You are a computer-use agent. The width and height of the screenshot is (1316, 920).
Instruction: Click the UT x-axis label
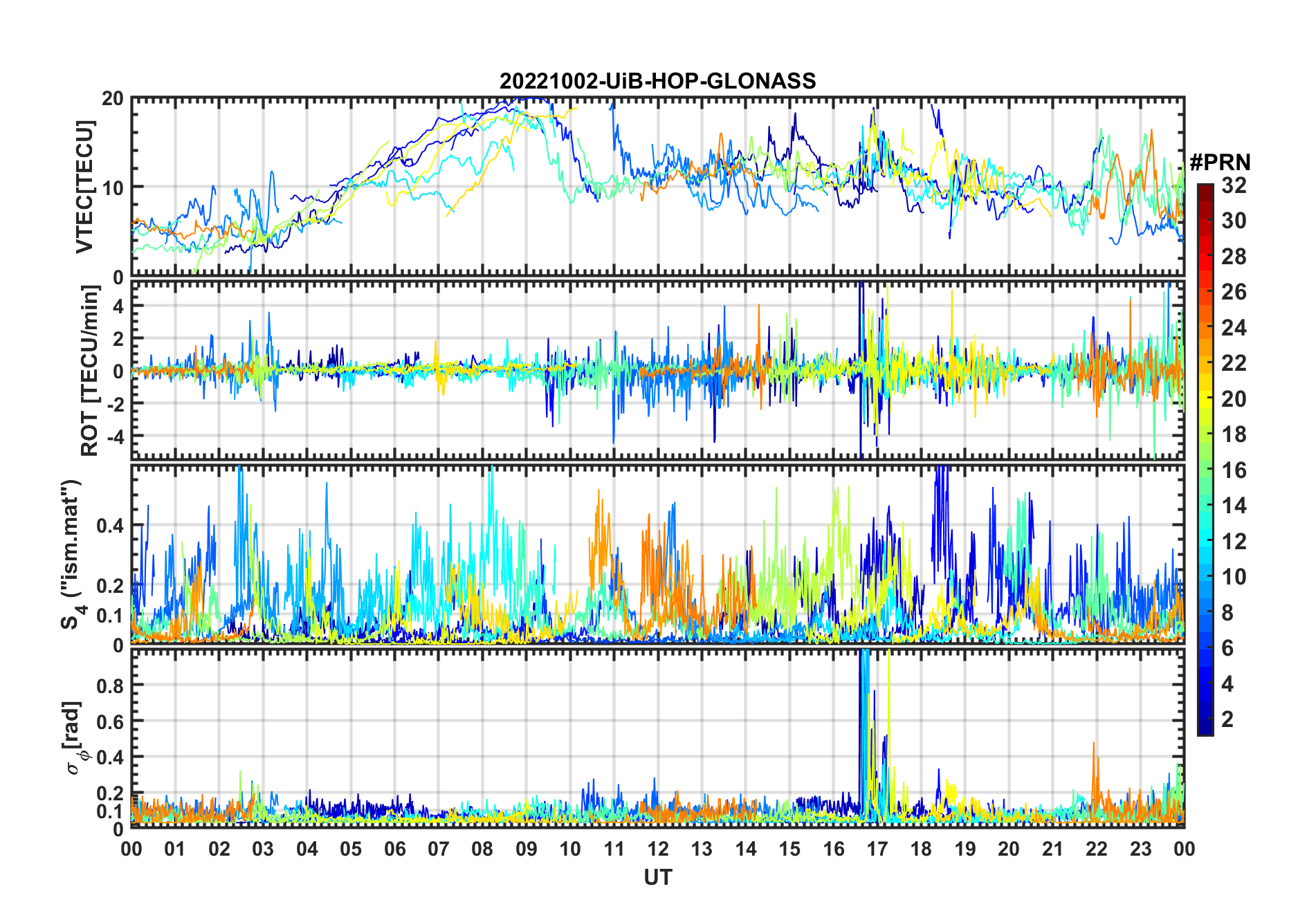(657, 877)
